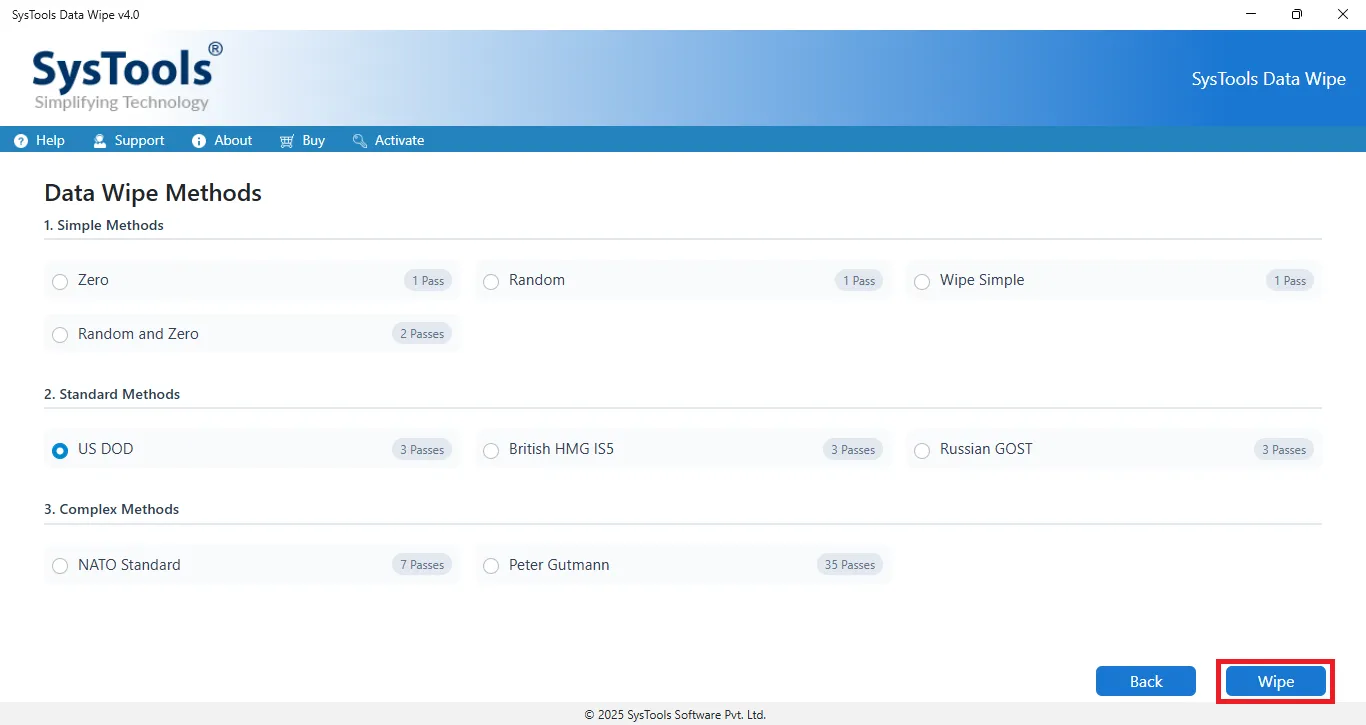The width and height of the screenshot is (1366, 725).
Task: Open the Activate key menu item
Action: click(388, 140)
